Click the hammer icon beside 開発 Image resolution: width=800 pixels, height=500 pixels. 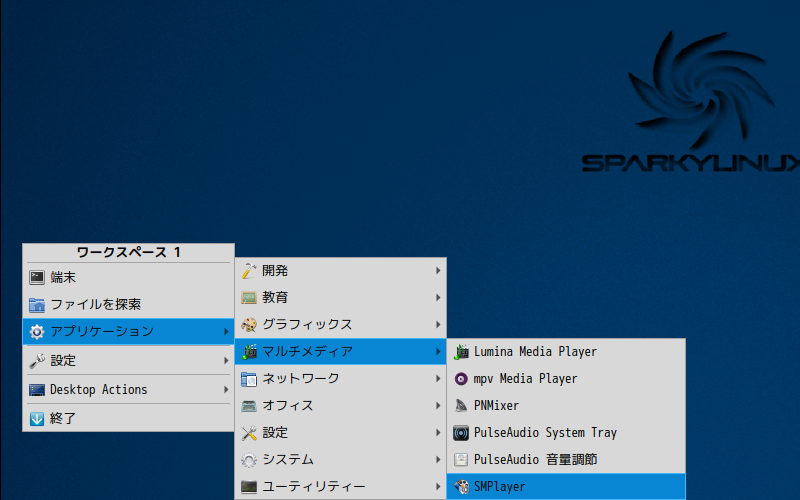[249, 271]
